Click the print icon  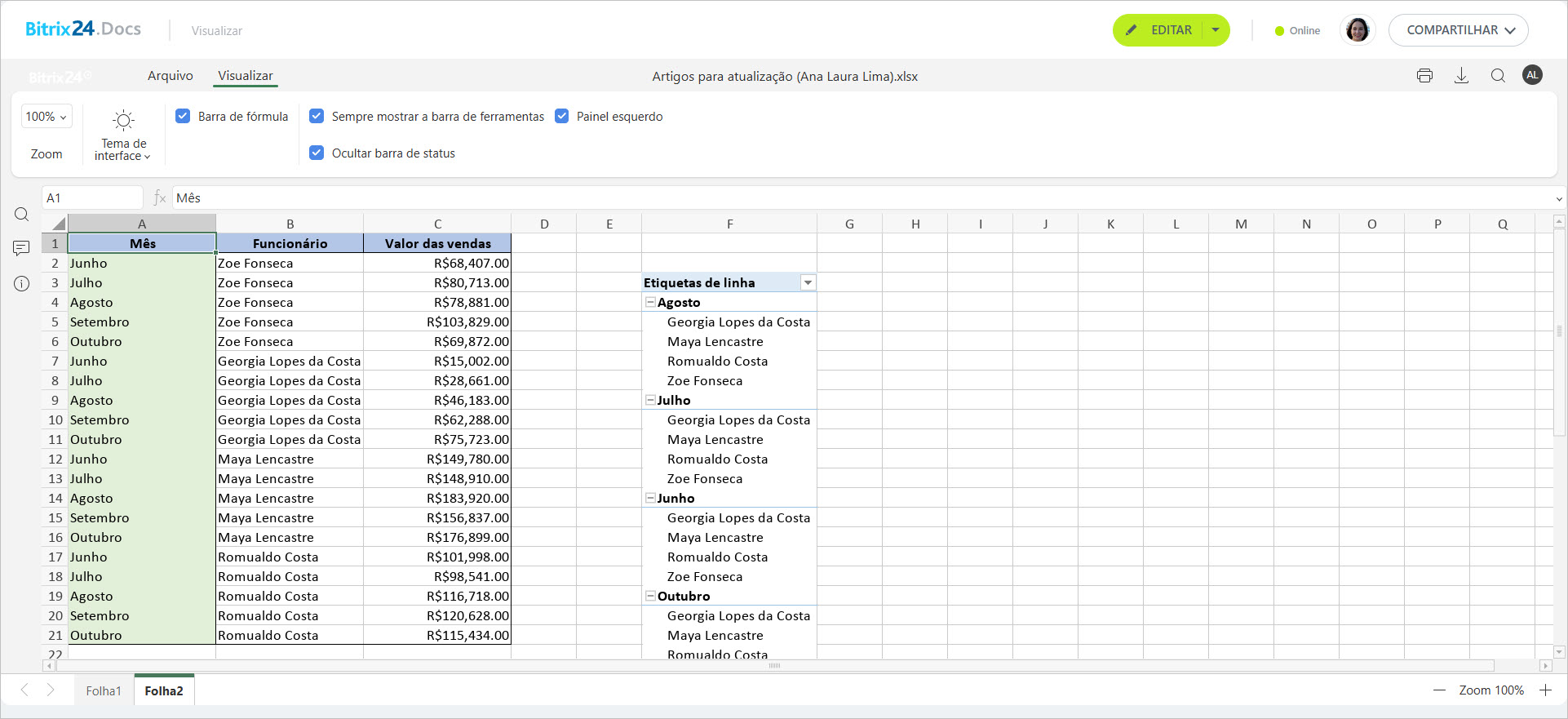[x=1424, y=76]
